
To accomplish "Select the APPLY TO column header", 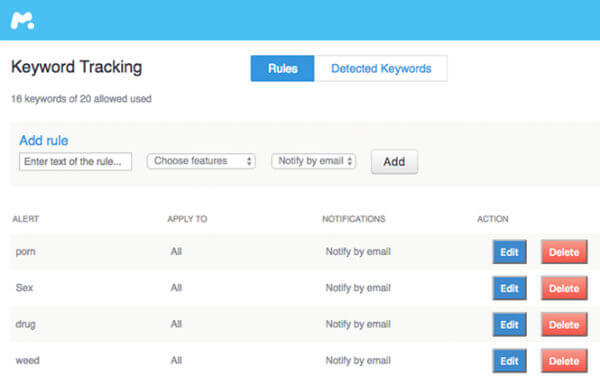I will pos(187,219).
